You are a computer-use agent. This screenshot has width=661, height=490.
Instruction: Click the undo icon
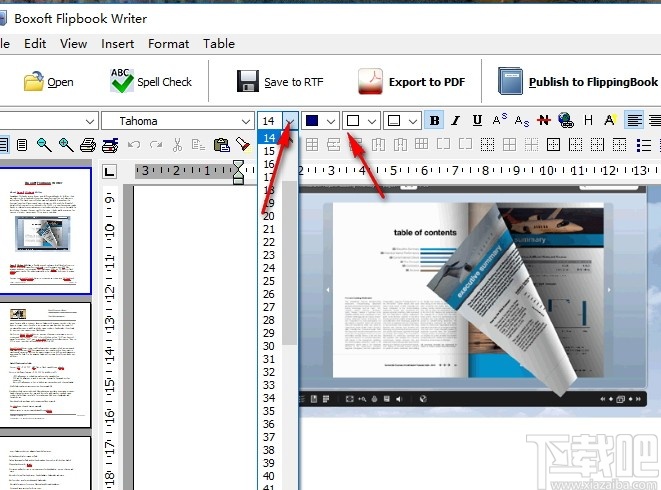[134, 145]
